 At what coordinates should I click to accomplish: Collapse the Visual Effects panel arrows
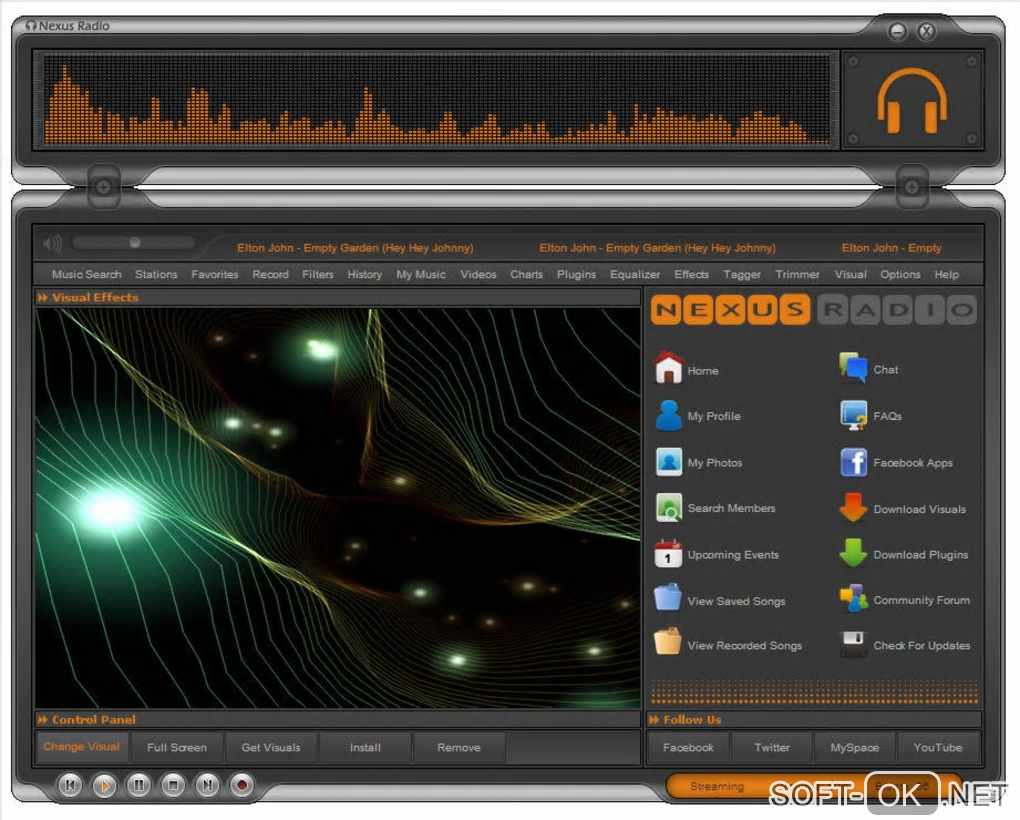pyautogui.click(x=43, y=297)
